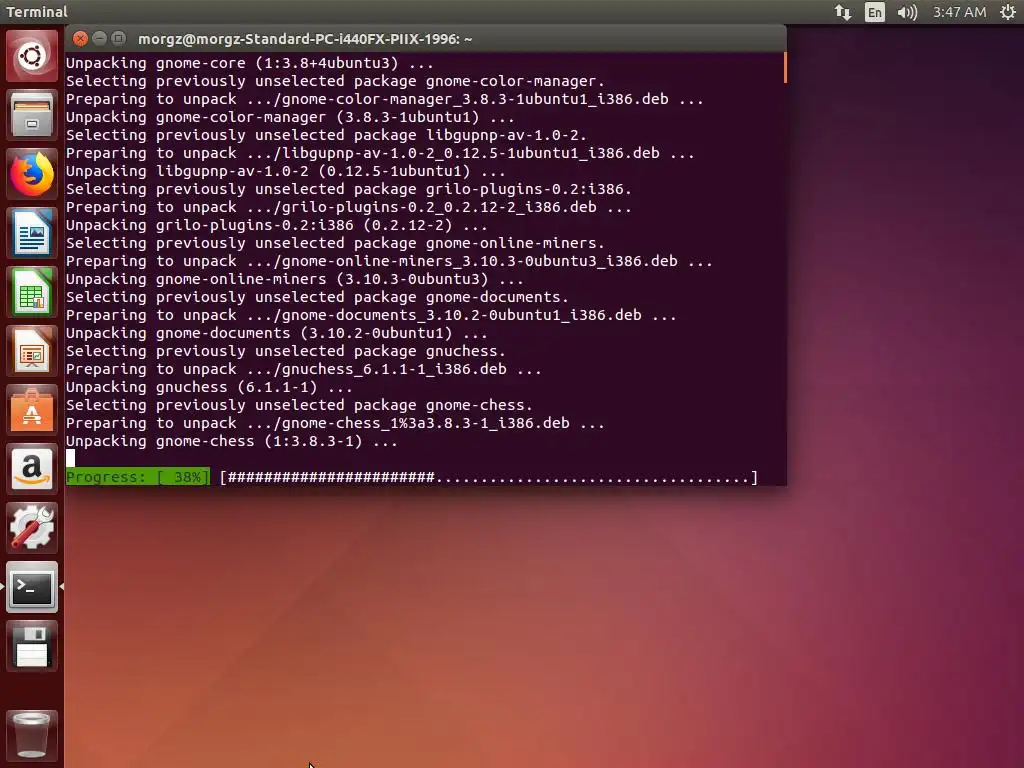Open LibreOffice Calc spreadsheet icon
This screenshot has height=768, width=1024.
[x=32, y=292]
